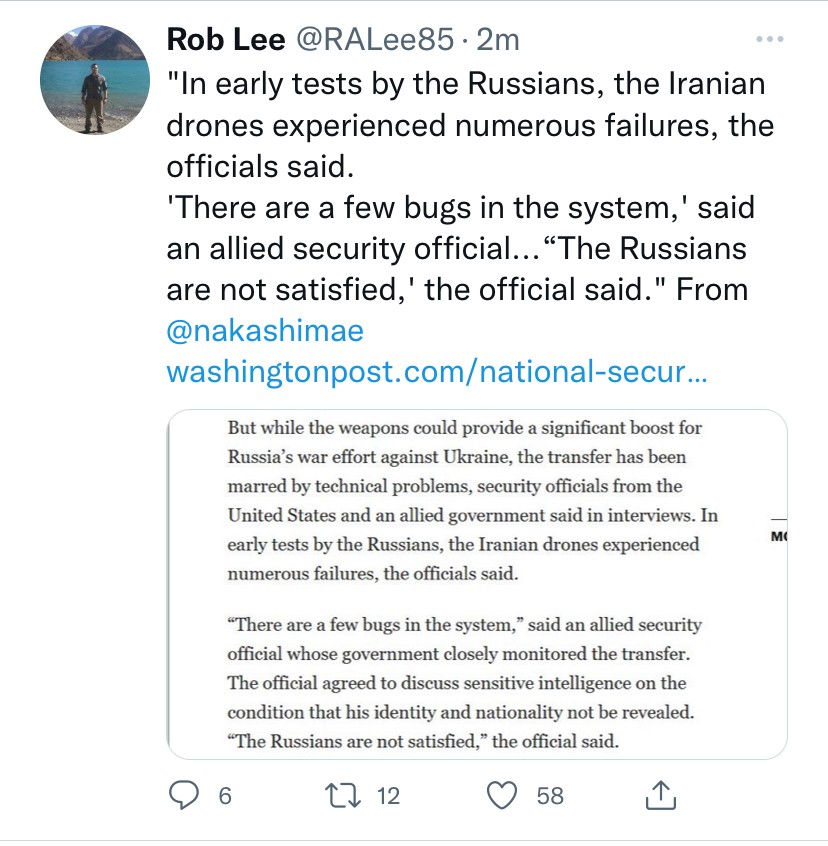This screenshot has height=846, width=828.
Task: Click the 2m timestamp
Action: click(x=498, y=39)
